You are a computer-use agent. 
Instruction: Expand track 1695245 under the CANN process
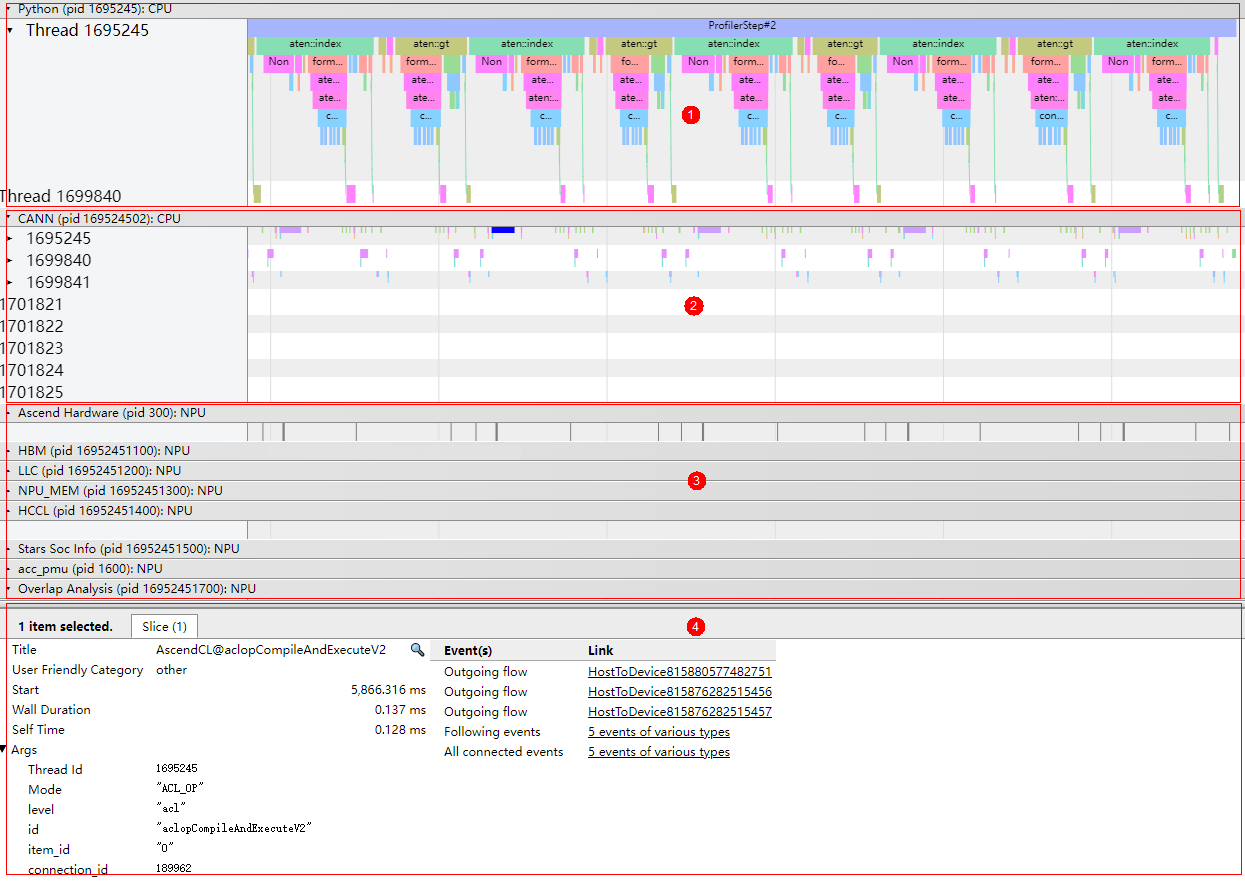click(10, 238)
